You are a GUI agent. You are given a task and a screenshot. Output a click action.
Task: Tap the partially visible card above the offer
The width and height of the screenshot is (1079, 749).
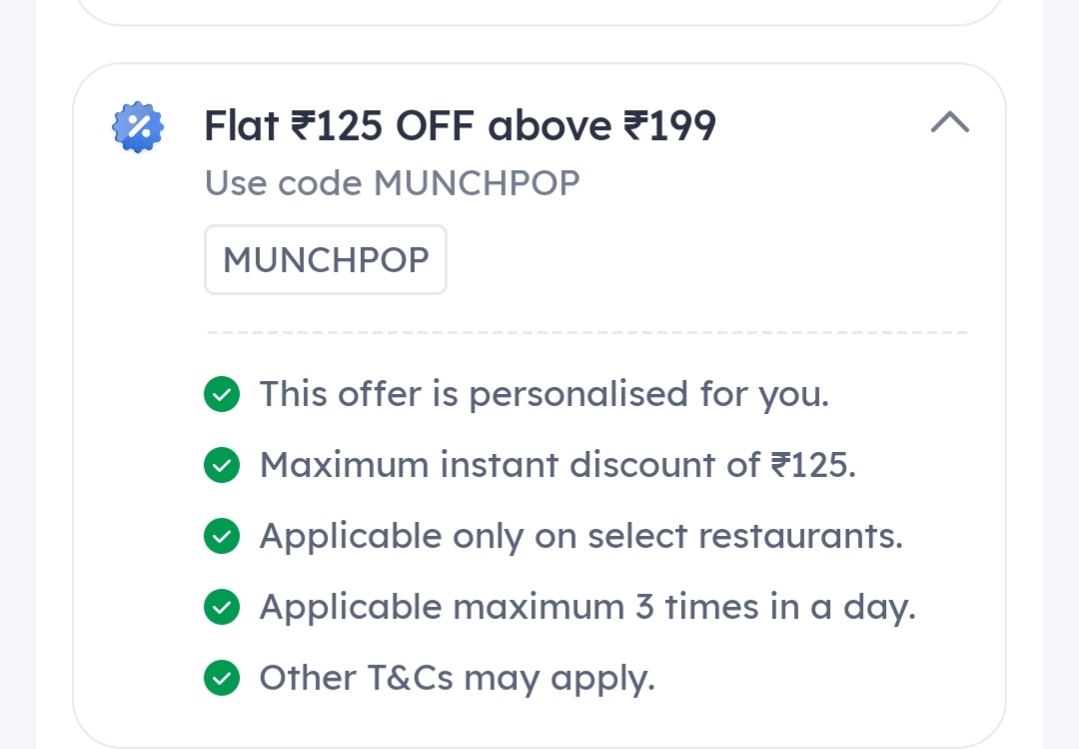pos(539,11)
